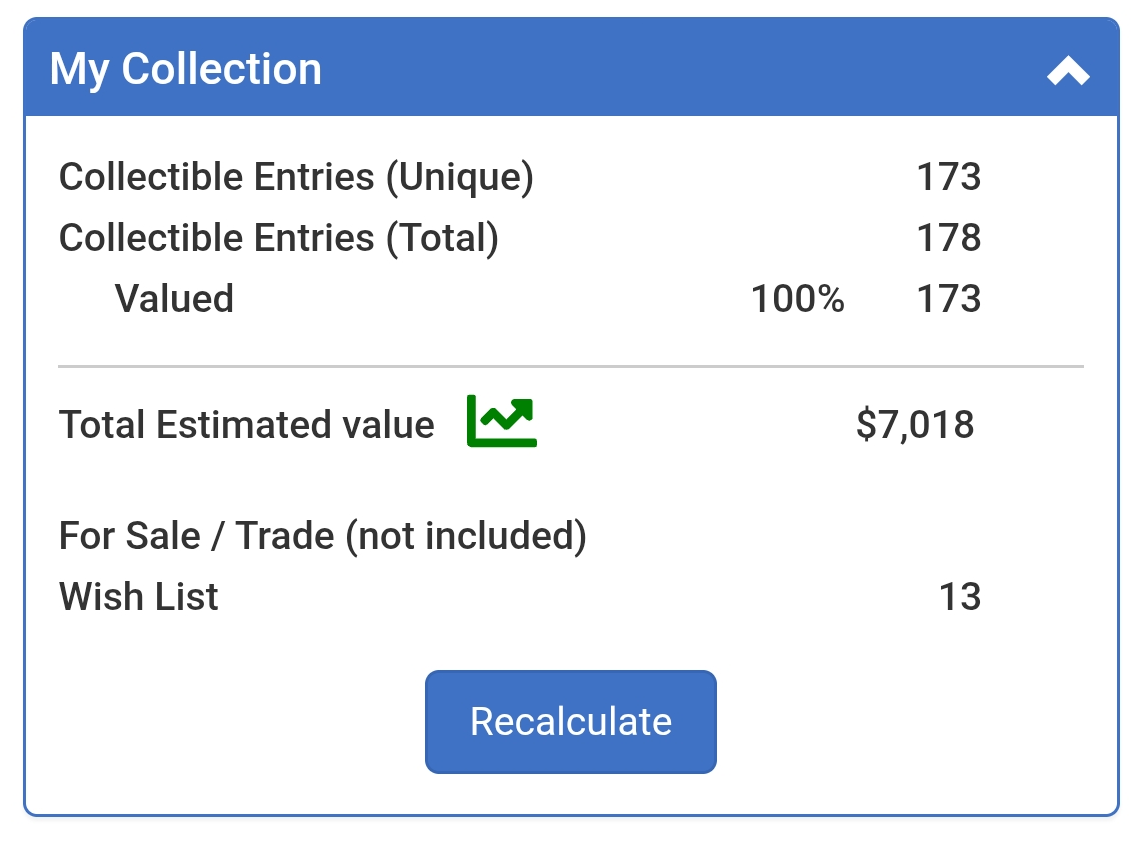This screenshot has width=1139, height=844.
Task: Open the total entries count 178
Action: tap(949, 238)
